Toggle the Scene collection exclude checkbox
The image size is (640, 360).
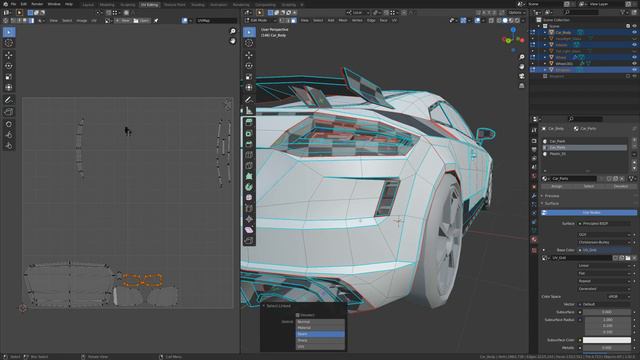628,26
